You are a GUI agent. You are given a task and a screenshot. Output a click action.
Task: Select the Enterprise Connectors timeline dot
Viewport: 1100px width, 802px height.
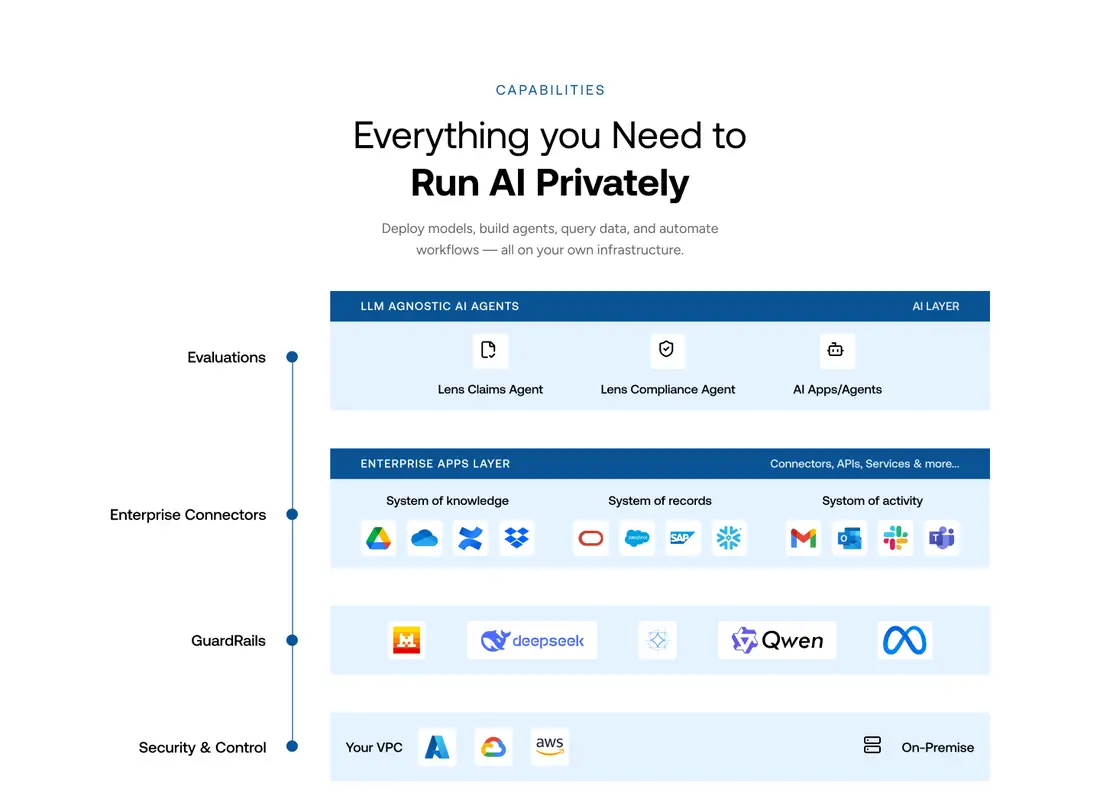pyautogui.click(x=292, y=514)
